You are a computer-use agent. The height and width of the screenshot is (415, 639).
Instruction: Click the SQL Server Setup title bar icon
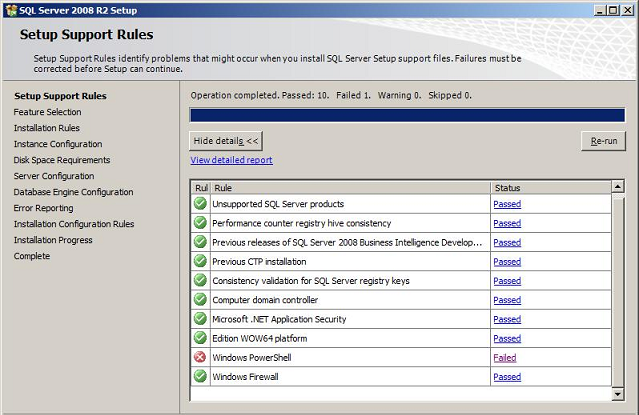pos(11,10)
